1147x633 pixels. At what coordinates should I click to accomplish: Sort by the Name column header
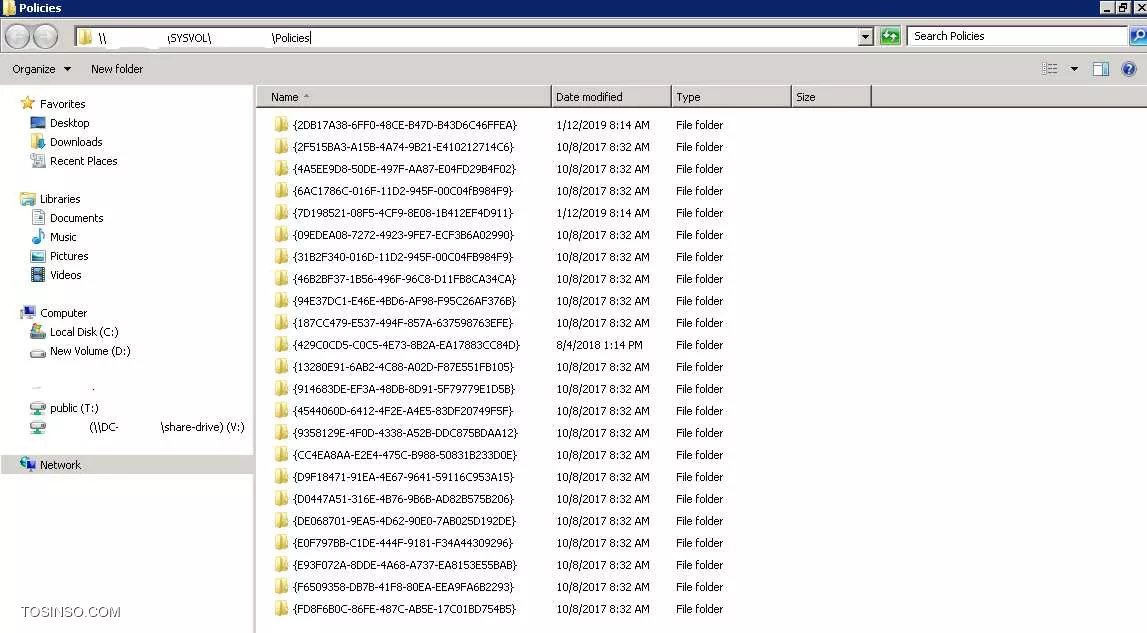pos(404,97)
